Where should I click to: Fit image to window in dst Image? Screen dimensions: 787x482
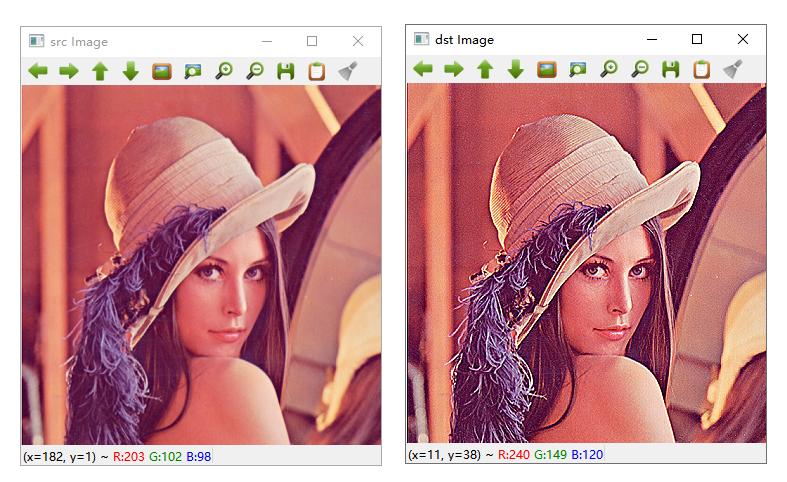pos(578,69)
